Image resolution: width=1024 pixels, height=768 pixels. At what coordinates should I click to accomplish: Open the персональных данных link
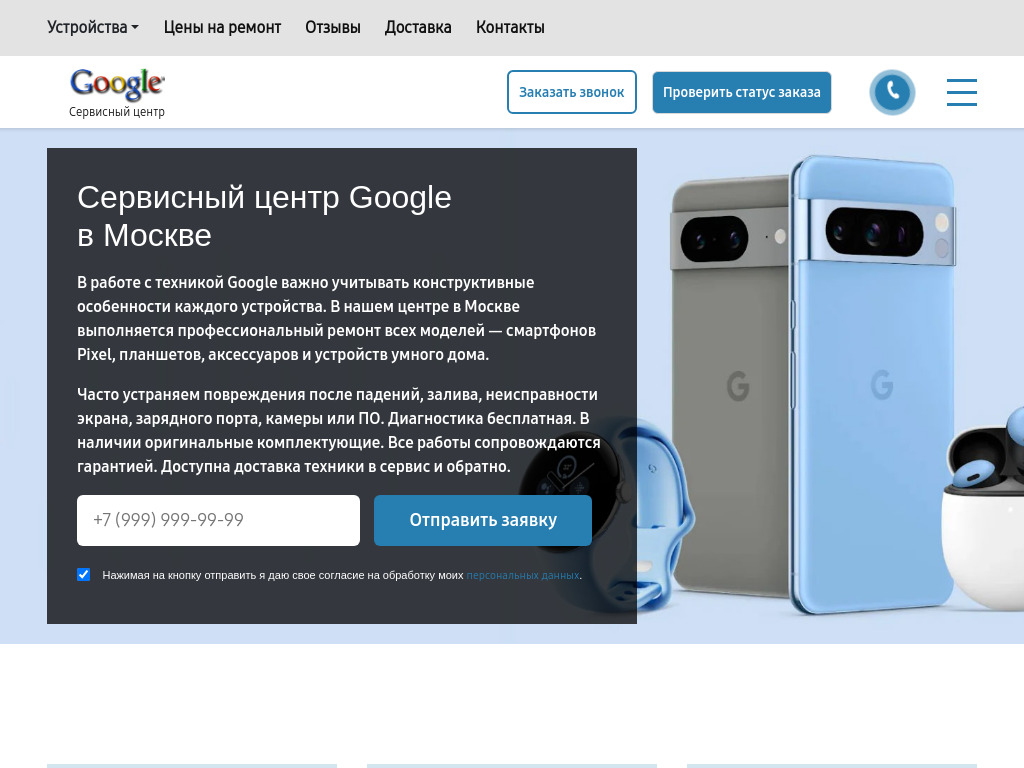pos(522,575)
